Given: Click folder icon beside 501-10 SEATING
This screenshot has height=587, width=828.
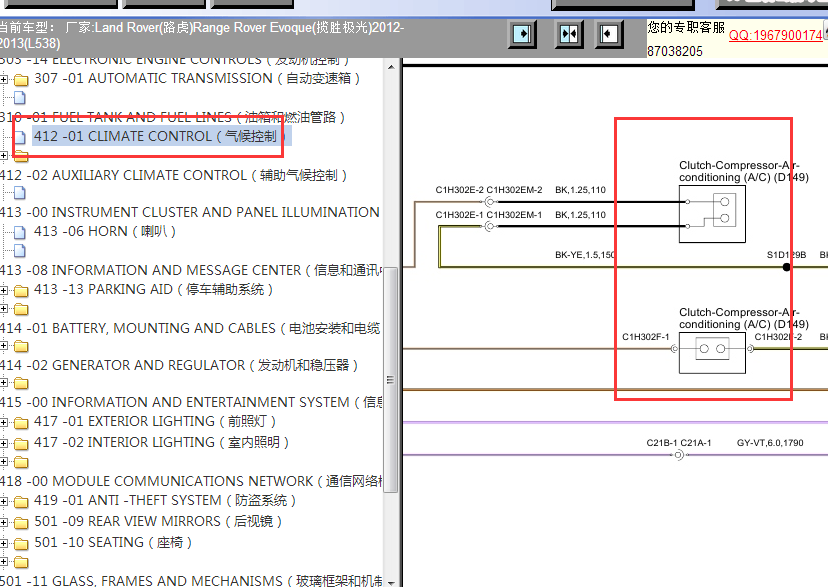Looking at the screenshot, I should (21, 544).
